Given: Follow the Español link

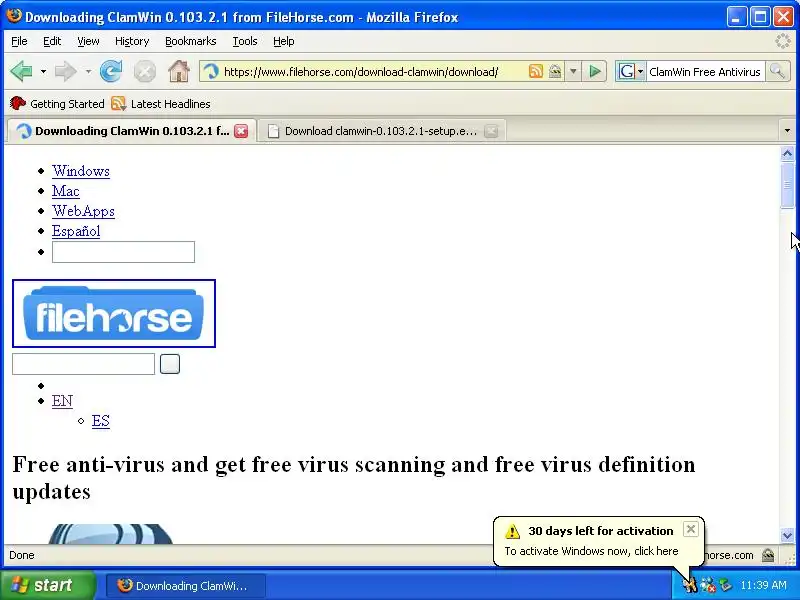Looking at the screenshot, I should pyautogui.click(x=76, y=231).
